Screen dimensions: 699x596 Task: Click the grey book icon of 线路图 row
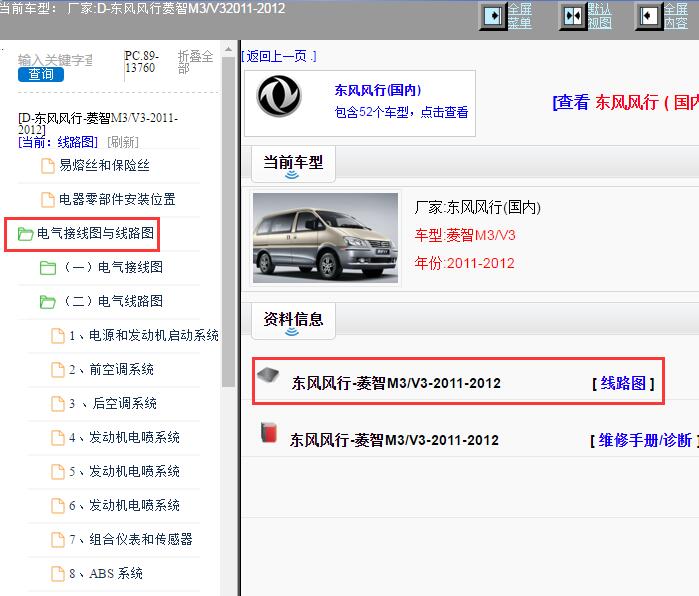click(268, 375)
